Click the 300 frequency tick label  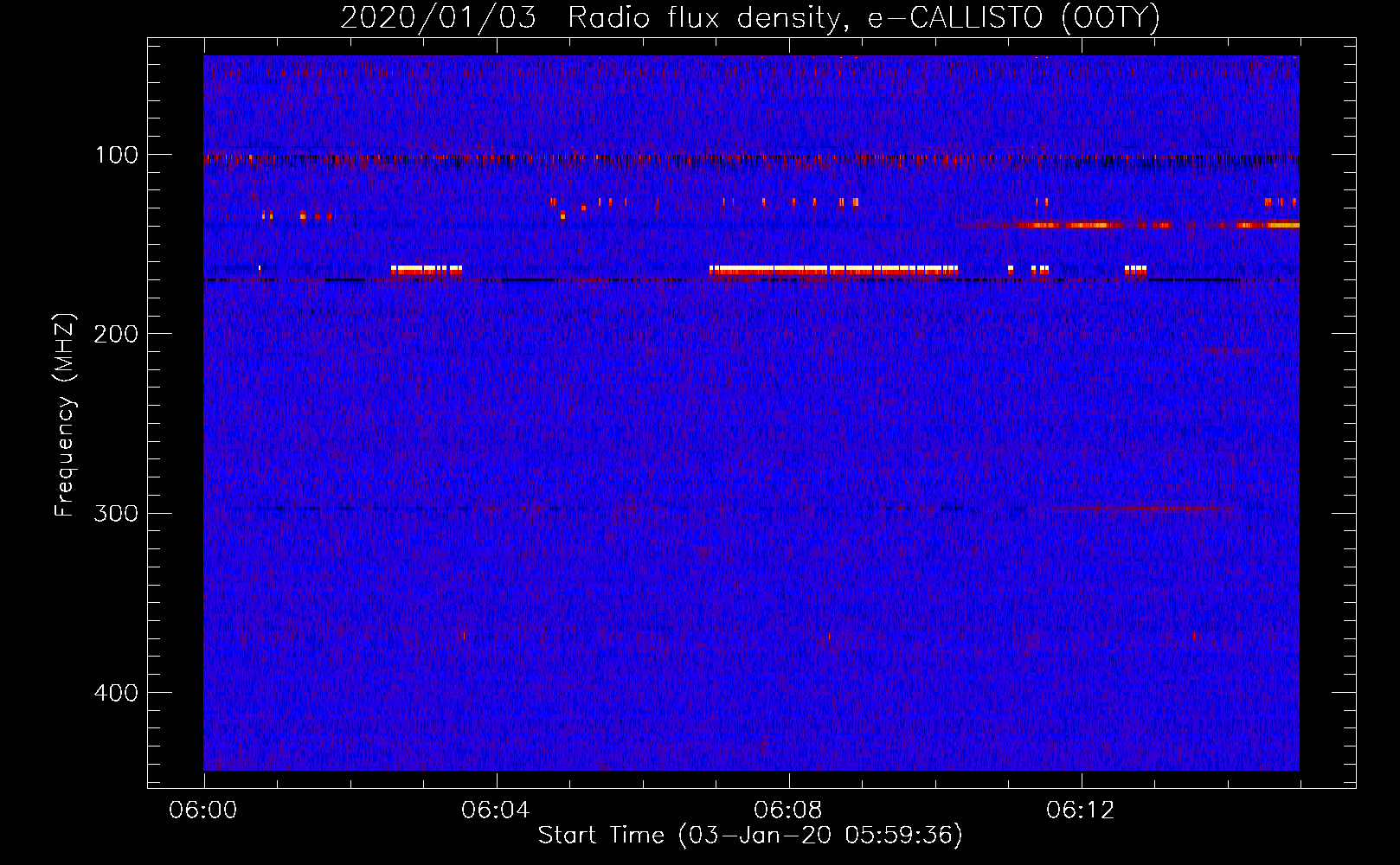pyautogui.click(x=115, y=513)
